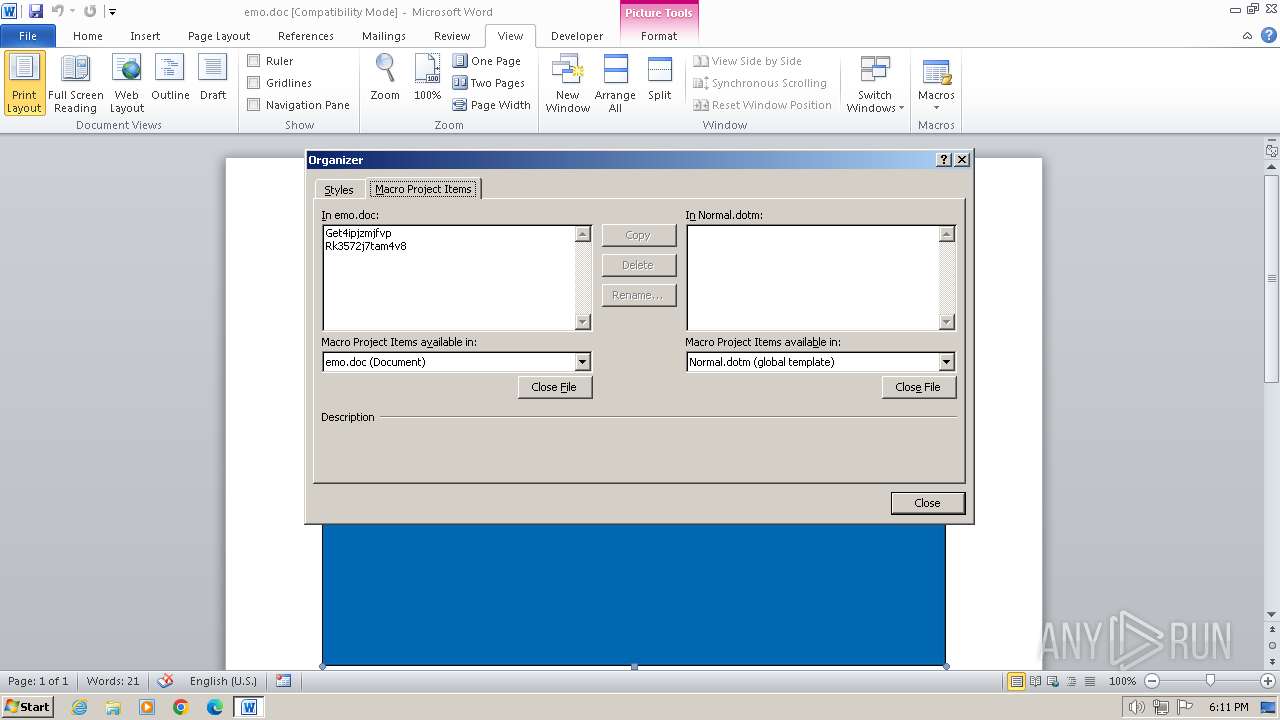Screen dimensions: 1280x720
Task: Close File under emo.doc list
Action: (554, 387)
